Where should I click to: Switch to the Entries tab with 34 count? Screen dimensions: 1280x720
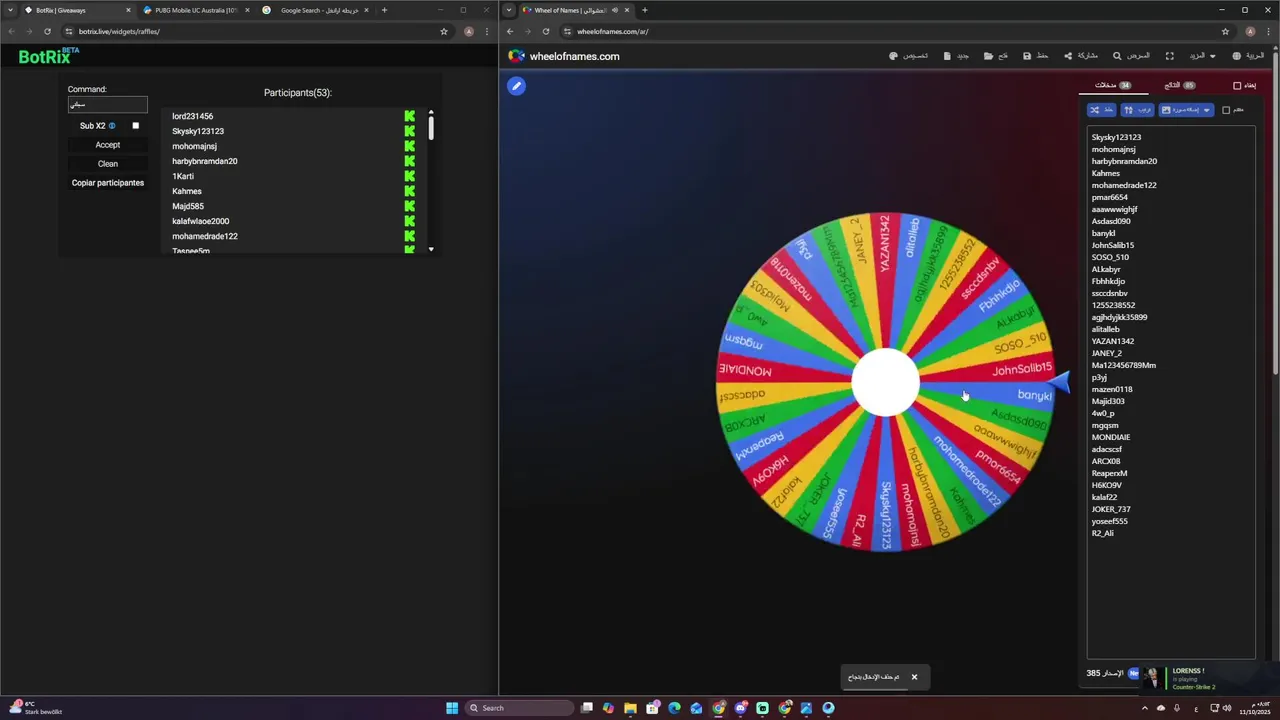[1112, 86]
